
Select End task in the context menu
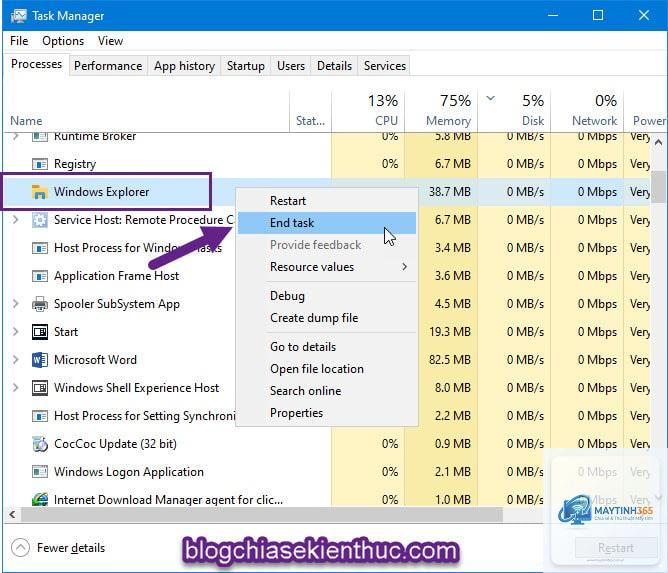[327, 223]
